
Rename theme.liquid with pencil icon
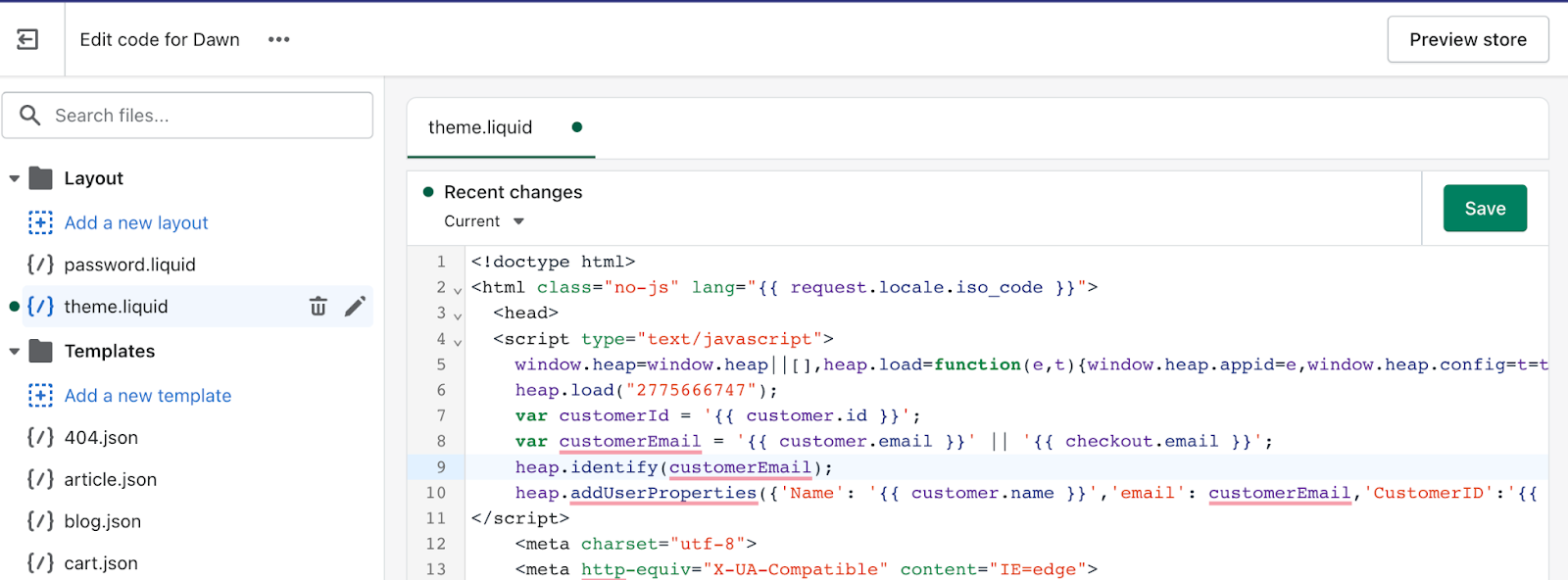pyautogui.click(x=355, y=307)
